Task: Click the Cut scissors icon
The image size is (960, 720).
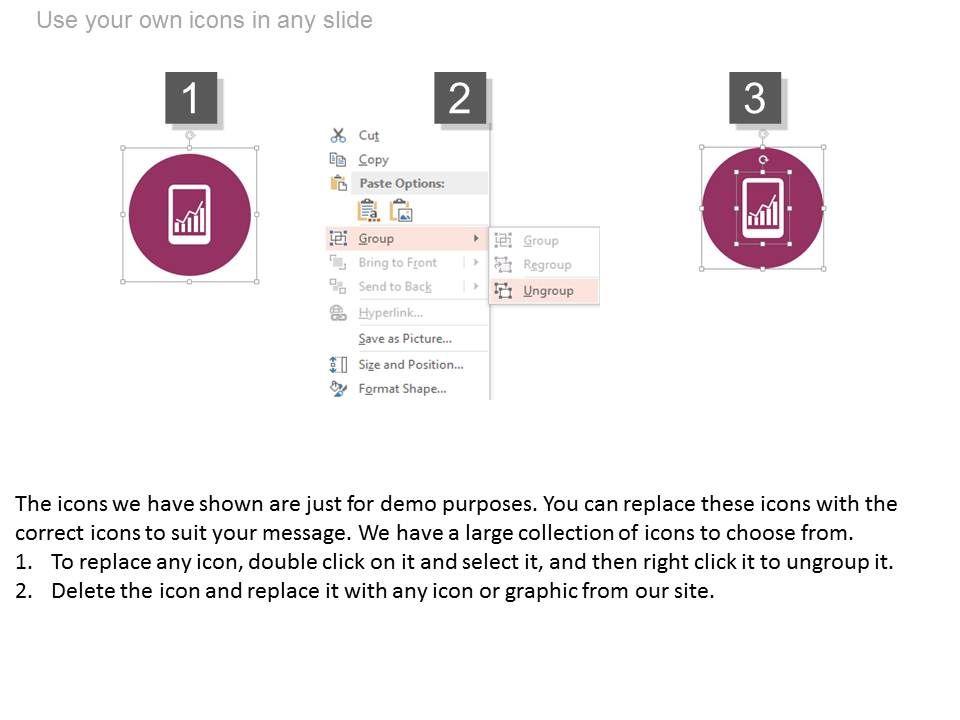Action: [x=338, y=135]
